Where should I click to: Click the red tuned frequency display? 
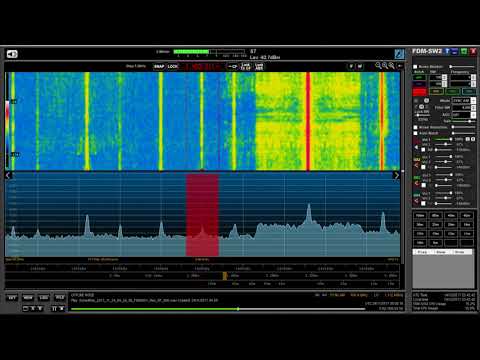(x=202, y=67)
